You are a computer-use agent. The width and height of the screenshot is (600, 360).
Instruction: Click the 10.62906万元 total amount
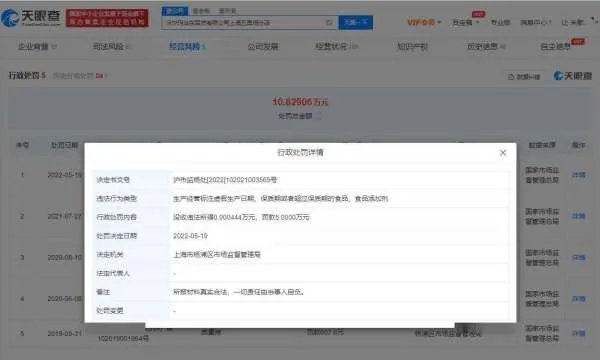(300, 102)
